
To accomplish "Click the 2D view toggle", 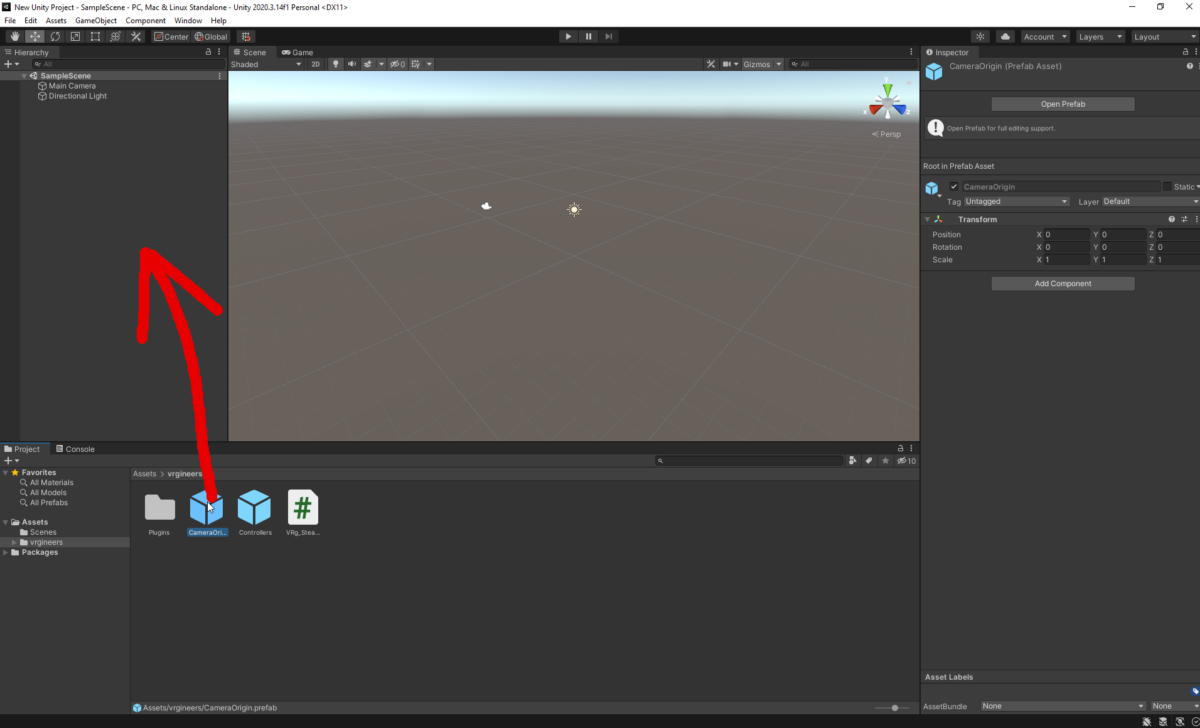I will (315, 63).
